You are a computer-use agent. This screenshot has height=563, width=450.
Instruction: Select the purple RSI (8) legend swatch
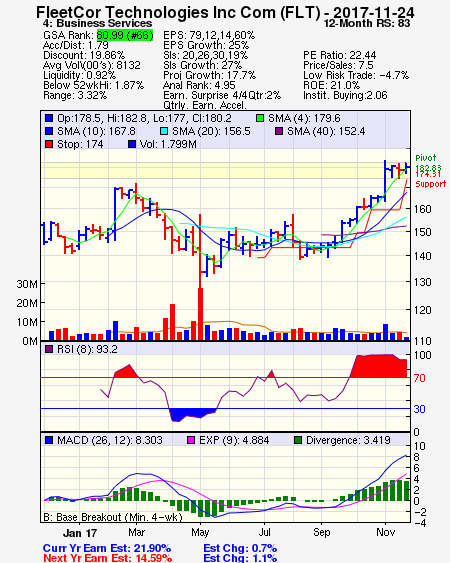[49, 349]
